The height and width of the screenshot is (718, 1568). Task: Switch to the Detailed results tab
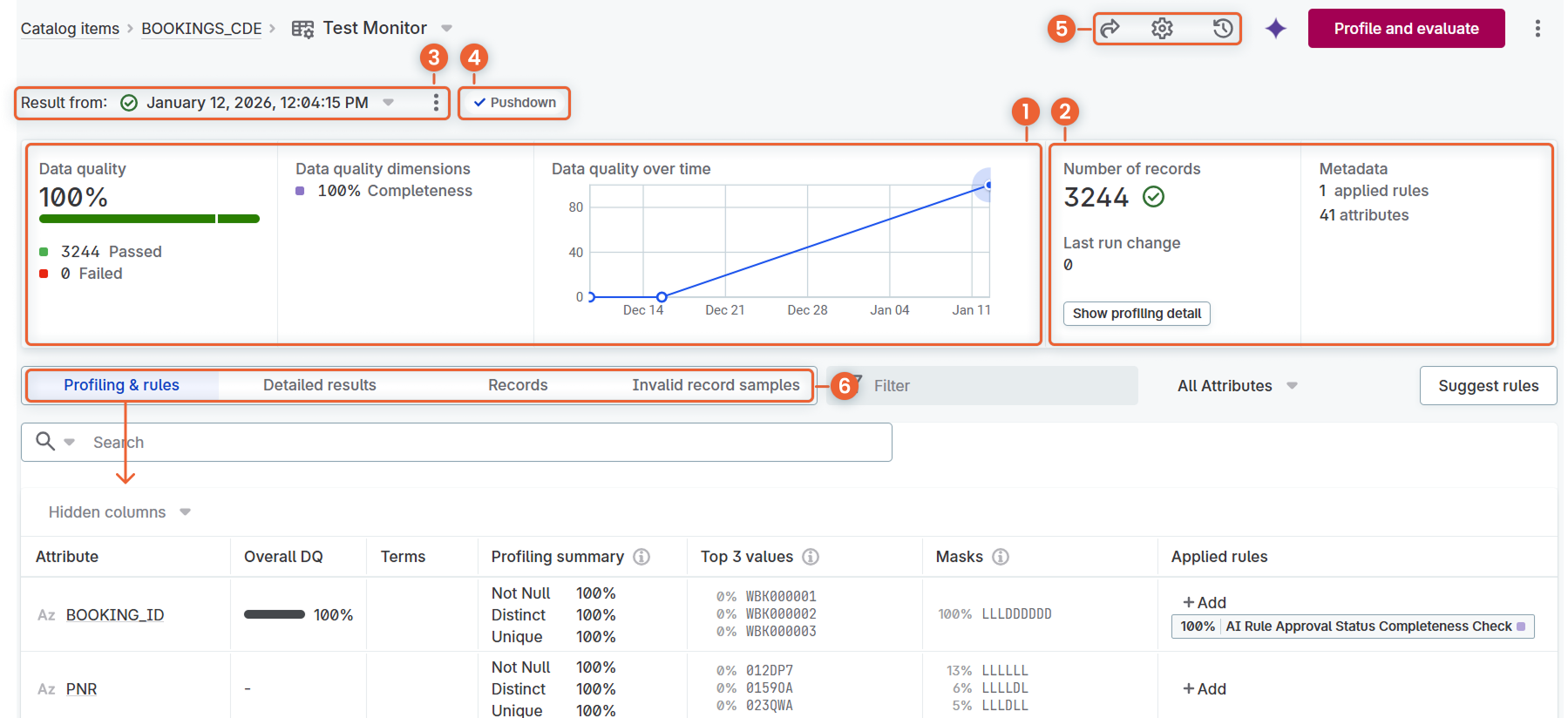[320, 385]
